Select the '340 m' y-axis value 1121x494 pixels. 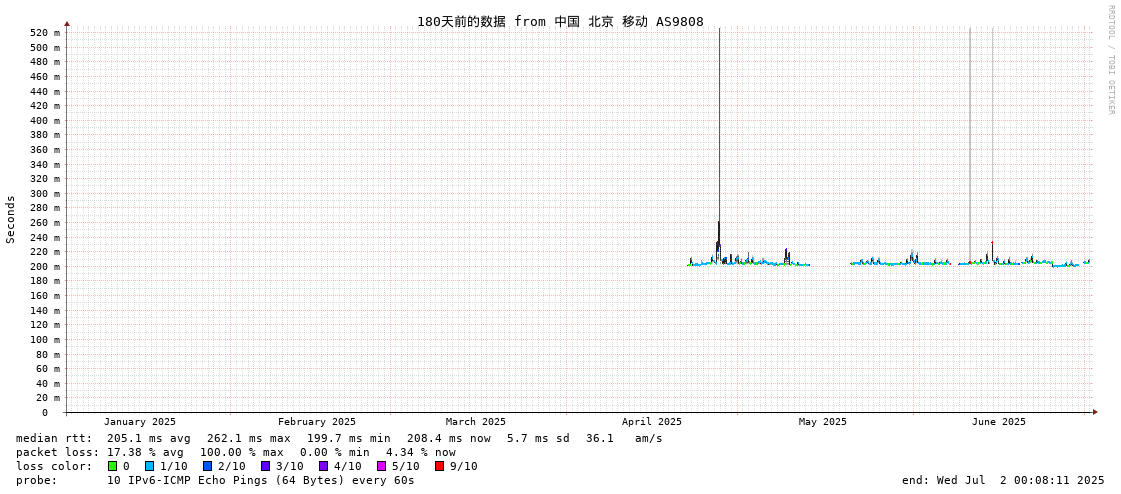click(x=46, y=164)
